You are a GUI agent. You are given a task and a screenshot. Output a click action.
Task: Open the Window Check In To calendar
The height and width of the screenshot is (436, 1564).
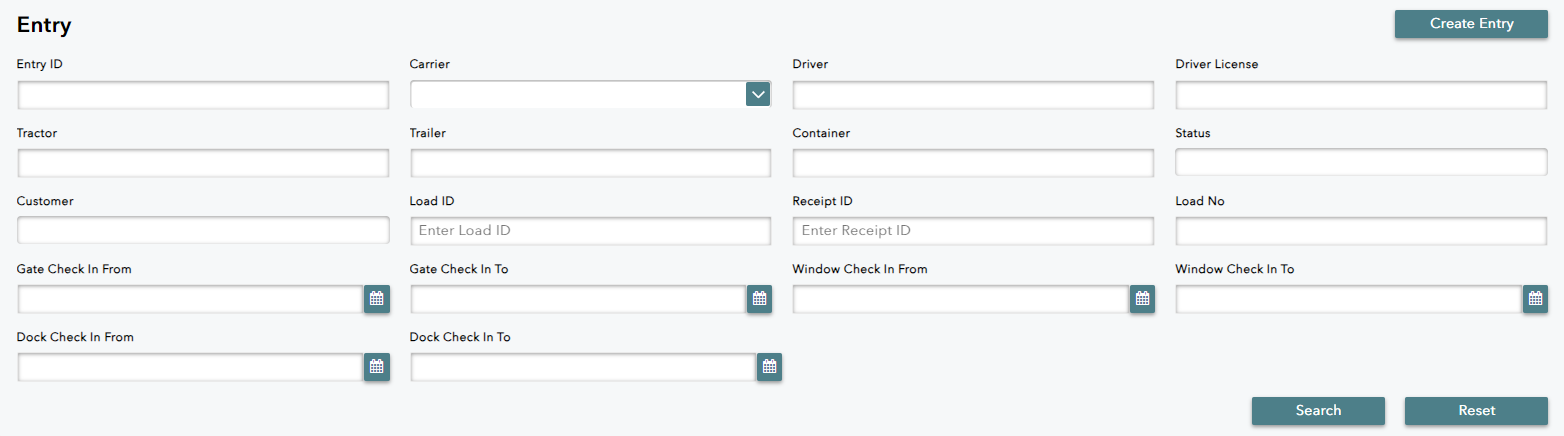point(1535,299)
